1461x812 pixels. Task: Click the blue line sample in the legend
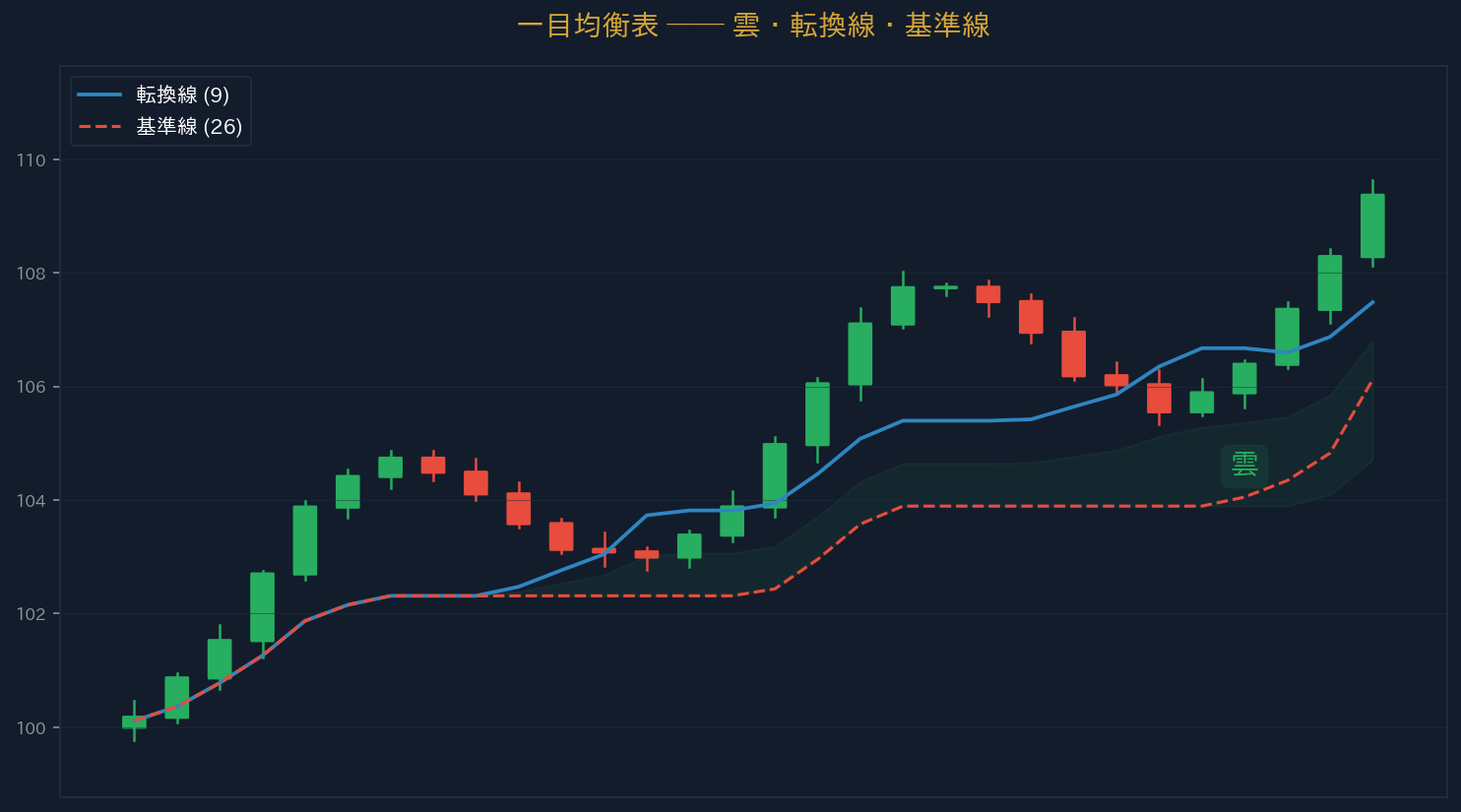pyautogui.click(x=99, y=94)
